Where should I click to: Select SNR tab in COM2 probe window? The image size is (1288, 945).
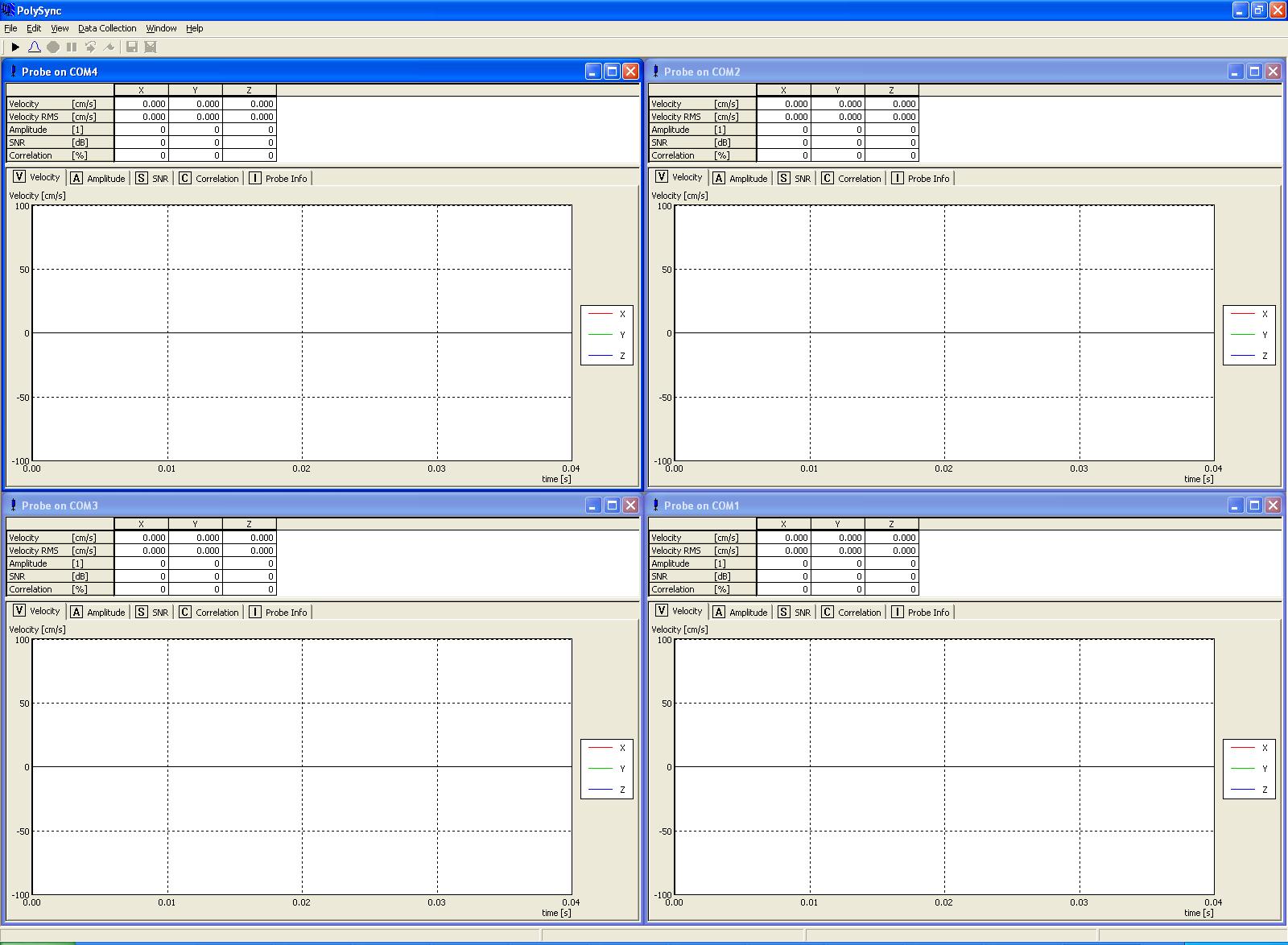[795, 178]
